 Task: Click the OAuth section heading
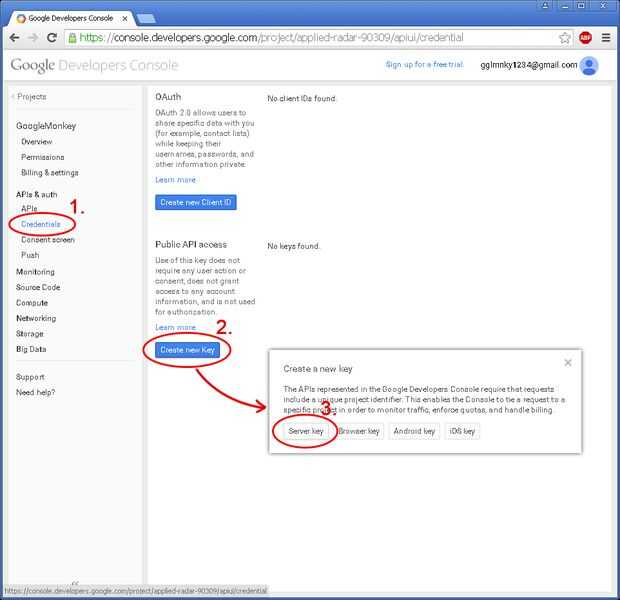pos(168,97)
